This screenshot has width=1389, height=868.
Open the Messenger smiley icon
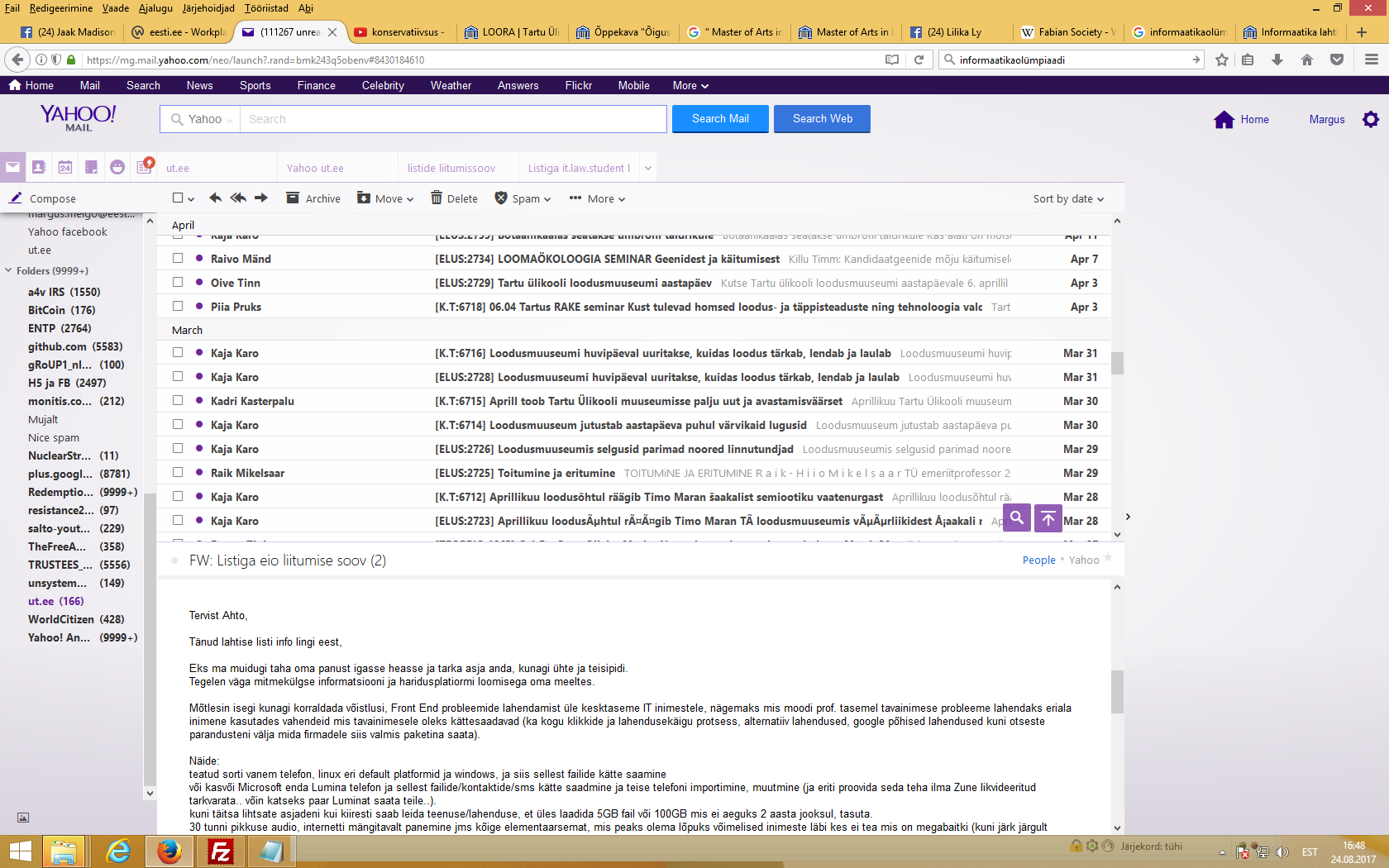(117, 167)
